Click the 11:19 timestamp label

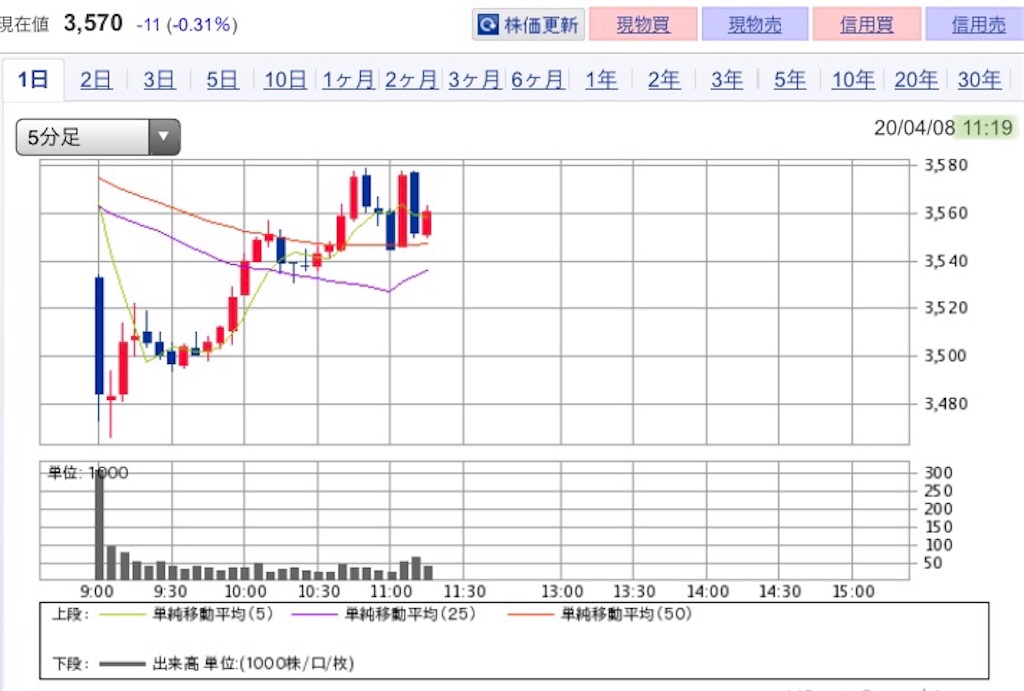pos(987,127)
